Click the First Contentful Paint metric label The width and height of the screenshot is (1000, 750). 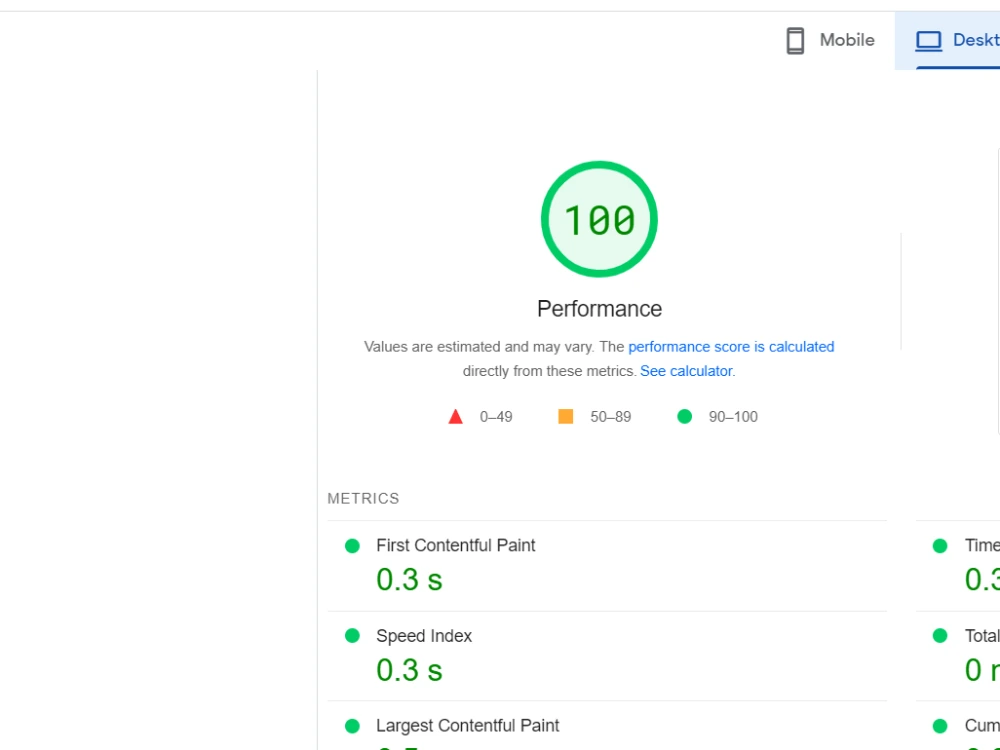[x=455, y=545]
